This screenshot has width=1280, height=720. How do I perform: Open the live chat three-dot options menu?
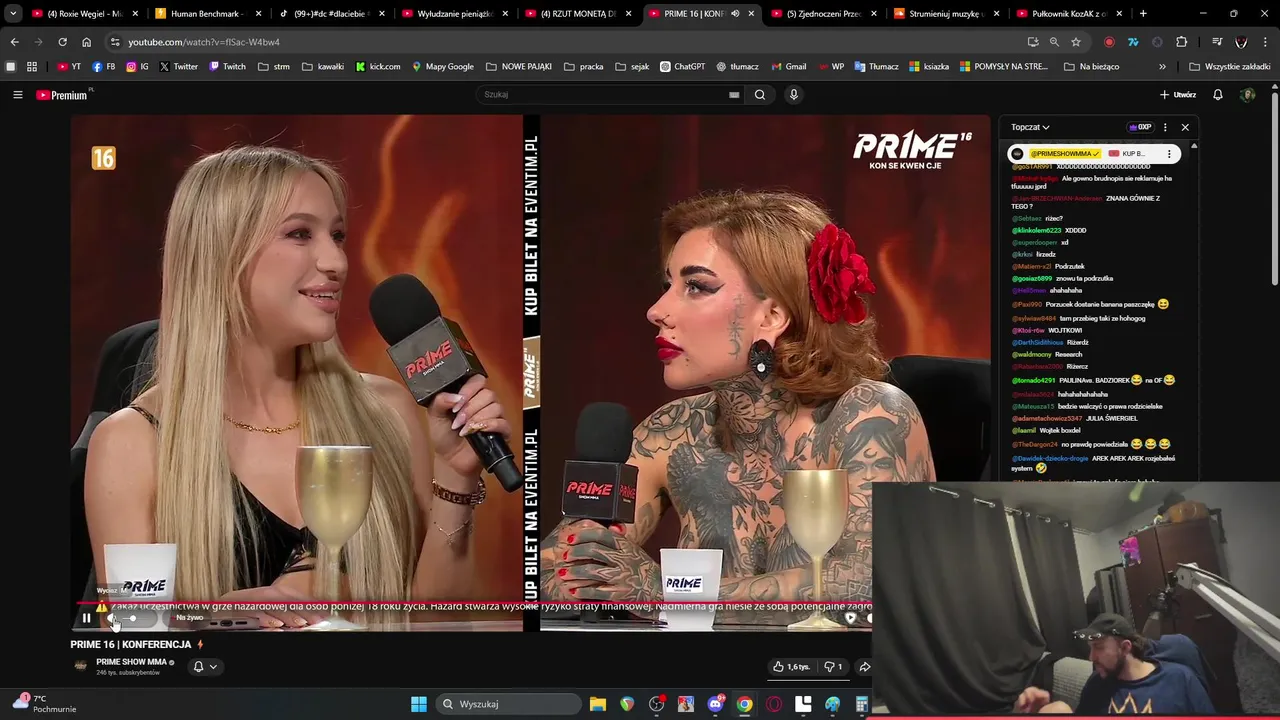(1165, 127)
